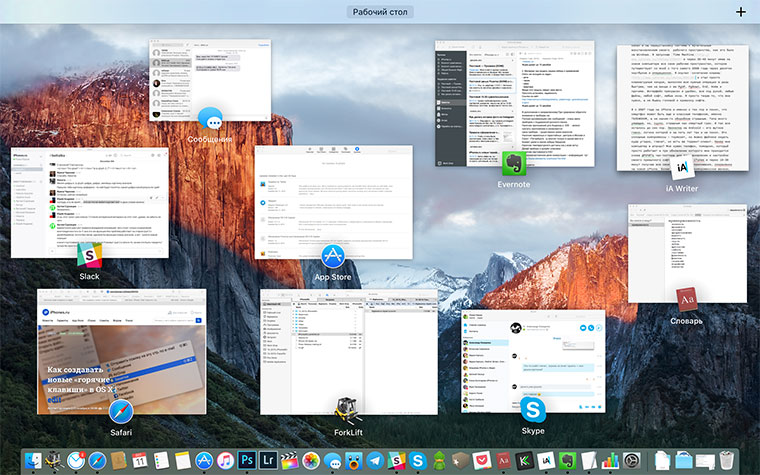760x475 pixels.
Task: Switch to the Skype window thumbnail
Action: point(533,362)
